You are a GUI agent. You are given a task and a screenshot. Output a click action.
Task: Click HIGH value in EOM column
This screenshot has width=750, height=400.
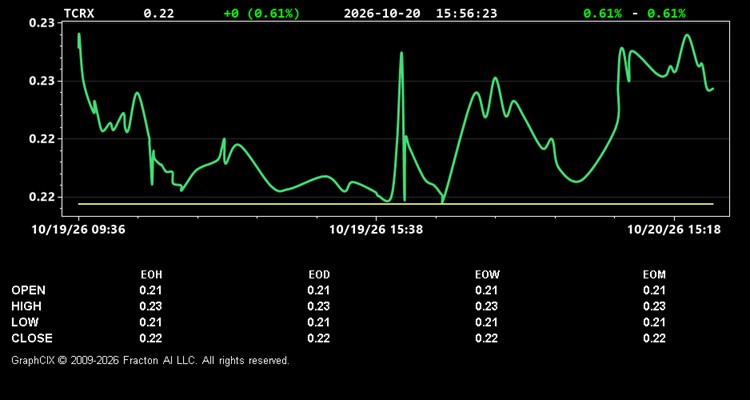(x=654, y=306)
